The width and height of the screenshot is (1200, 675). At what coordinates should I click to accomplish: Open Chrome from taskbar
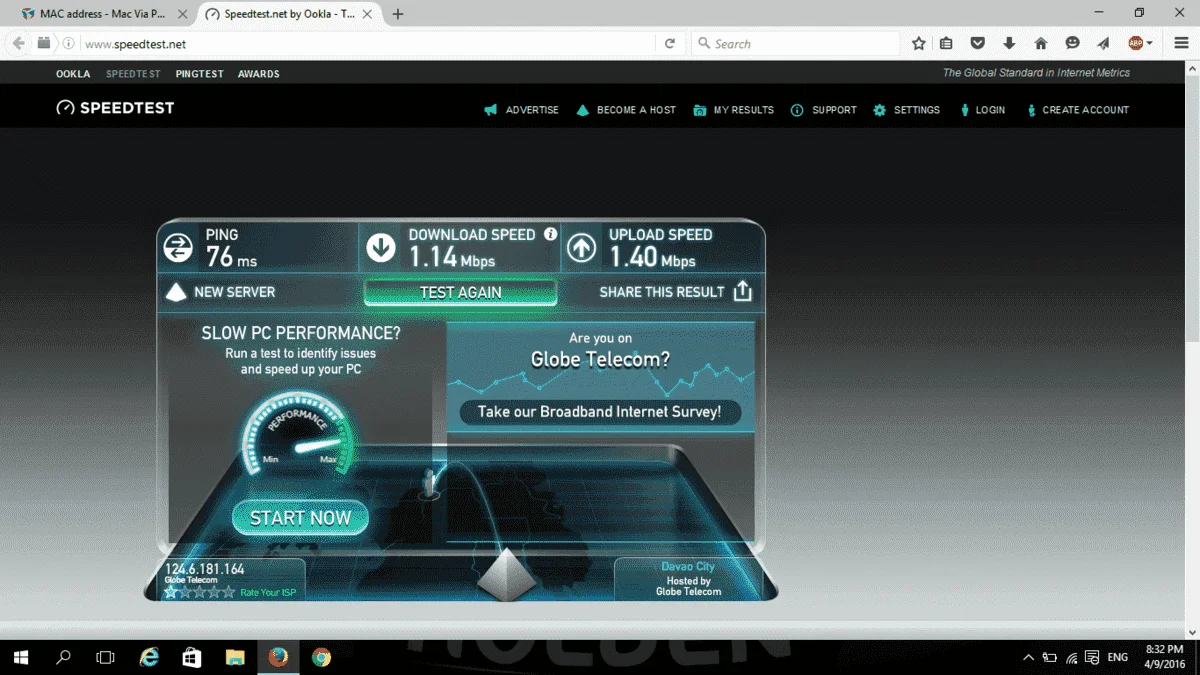point(321,657)
